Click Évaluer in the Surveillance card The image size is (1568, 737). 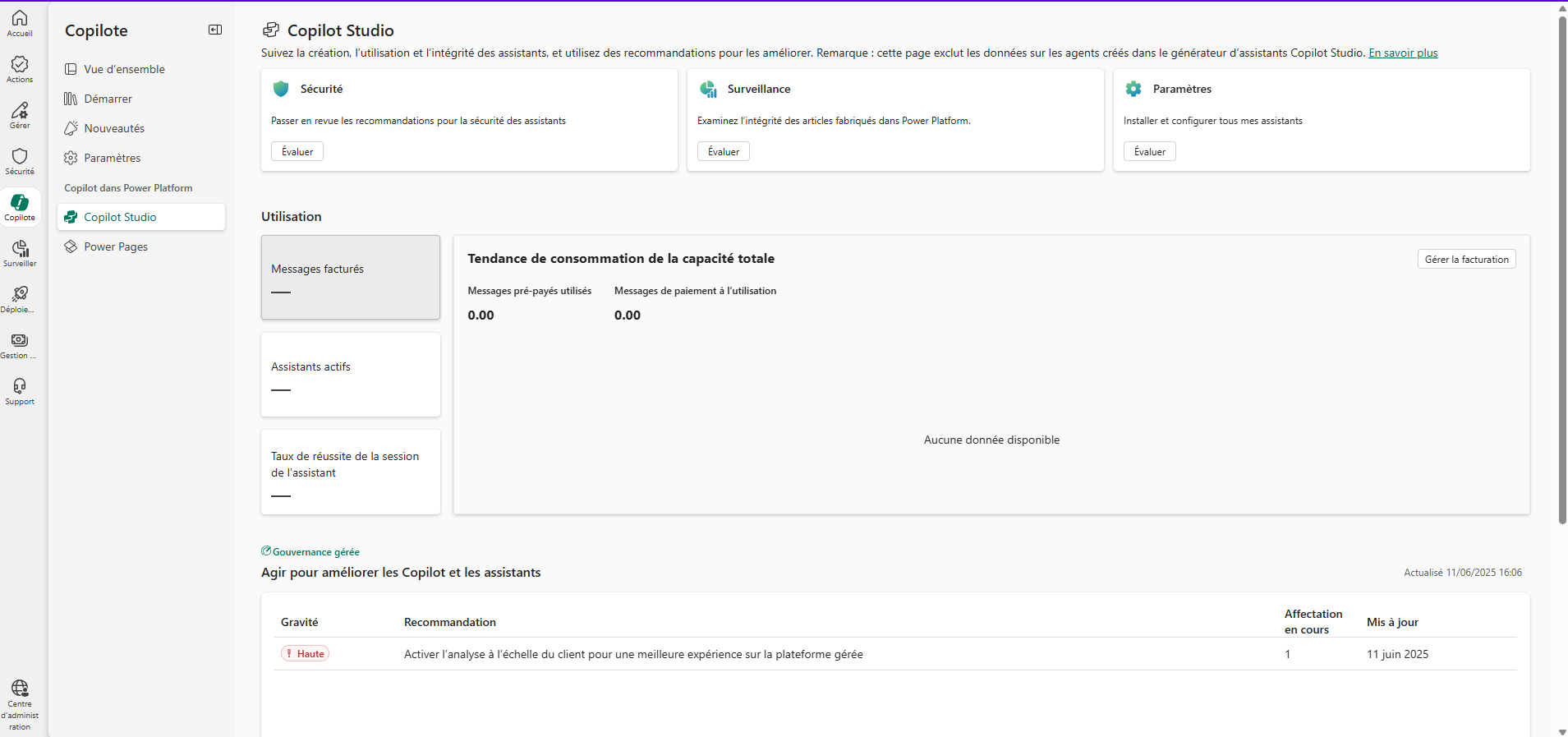[724, 151]
